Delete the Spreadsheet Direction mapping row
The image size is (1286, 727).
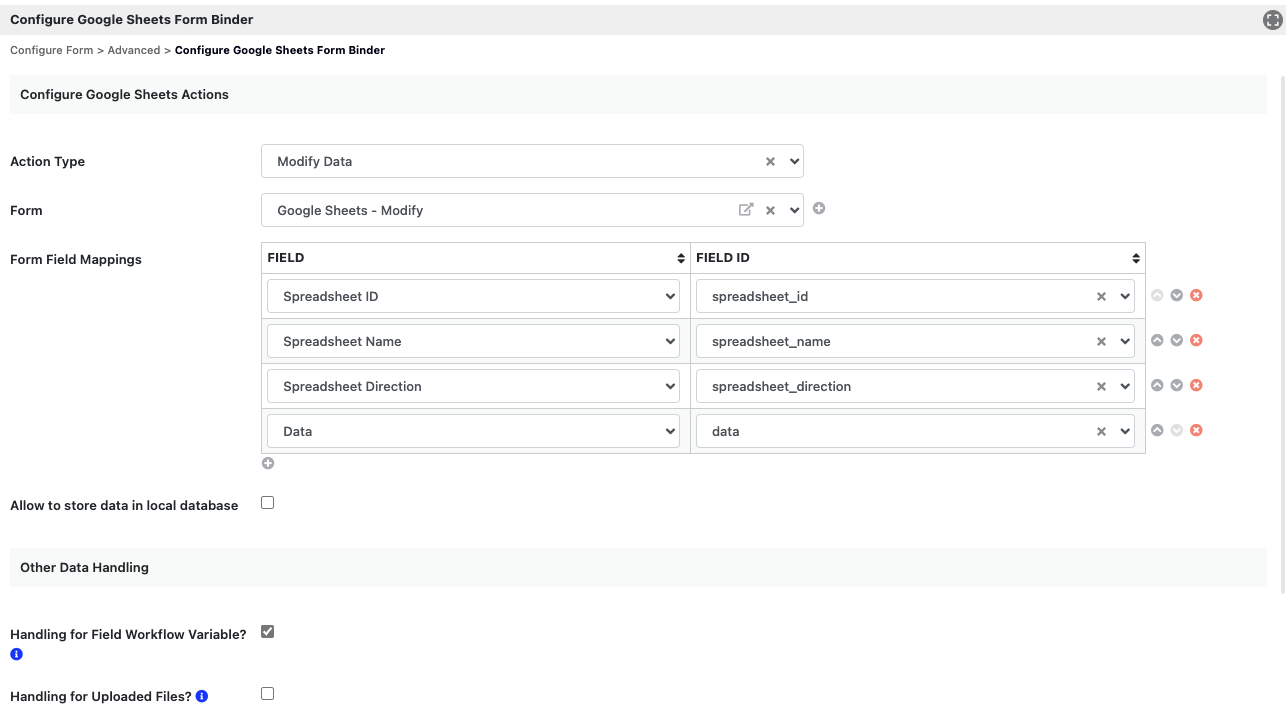coord(1196,385)
